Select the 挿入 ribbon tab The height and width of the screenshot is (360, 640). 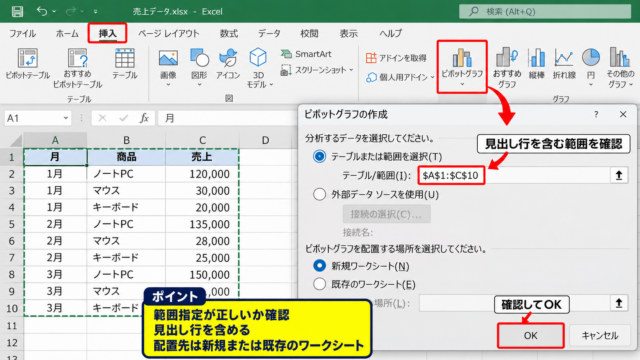pyautogui.click(x=107, y=33)
